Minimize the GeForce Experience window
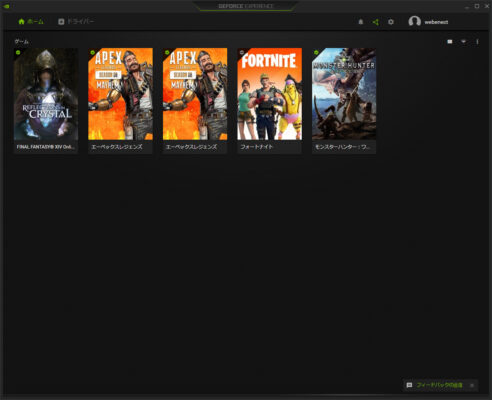 pyautogui.click(x=467, y=6)
